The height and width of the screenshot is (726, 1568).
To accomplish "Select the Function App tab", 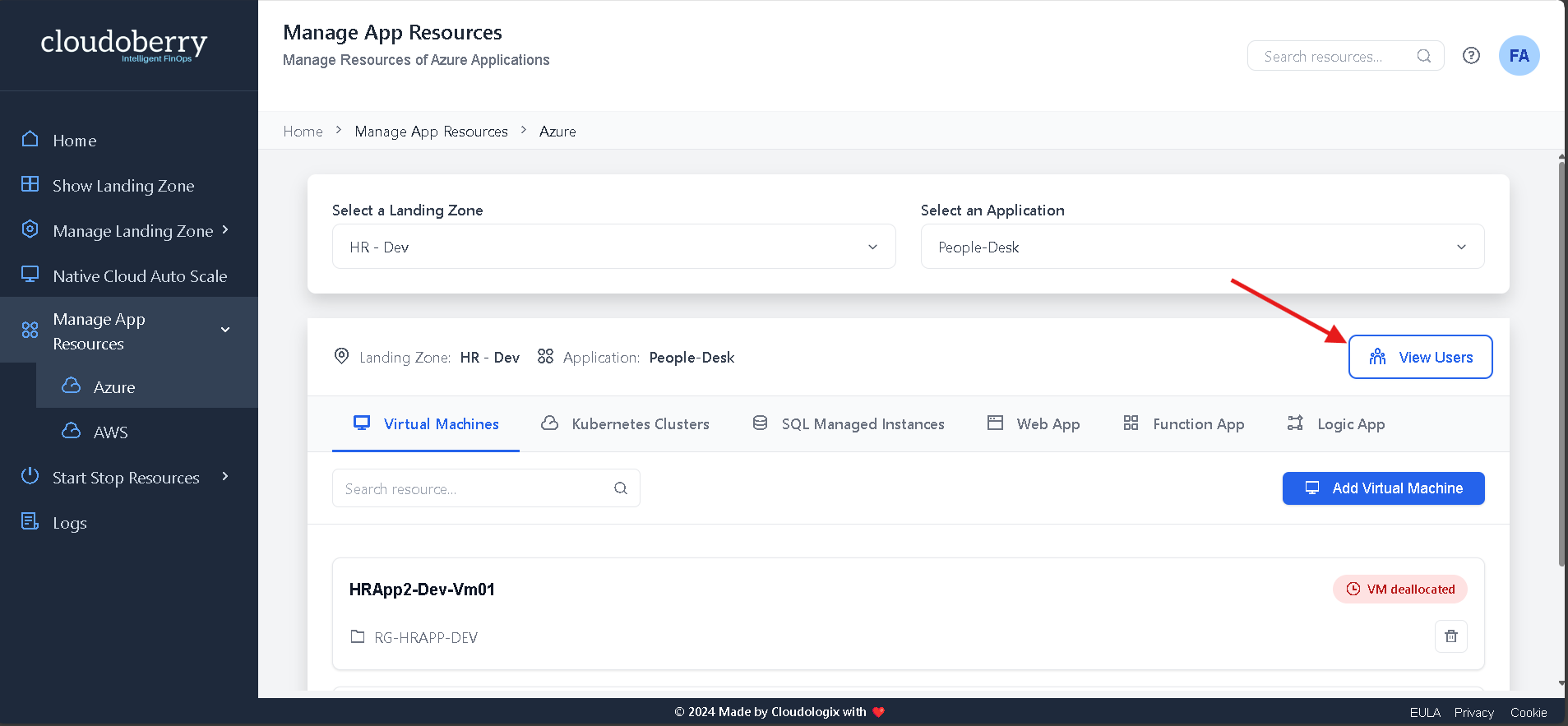I will point(1184,424).
